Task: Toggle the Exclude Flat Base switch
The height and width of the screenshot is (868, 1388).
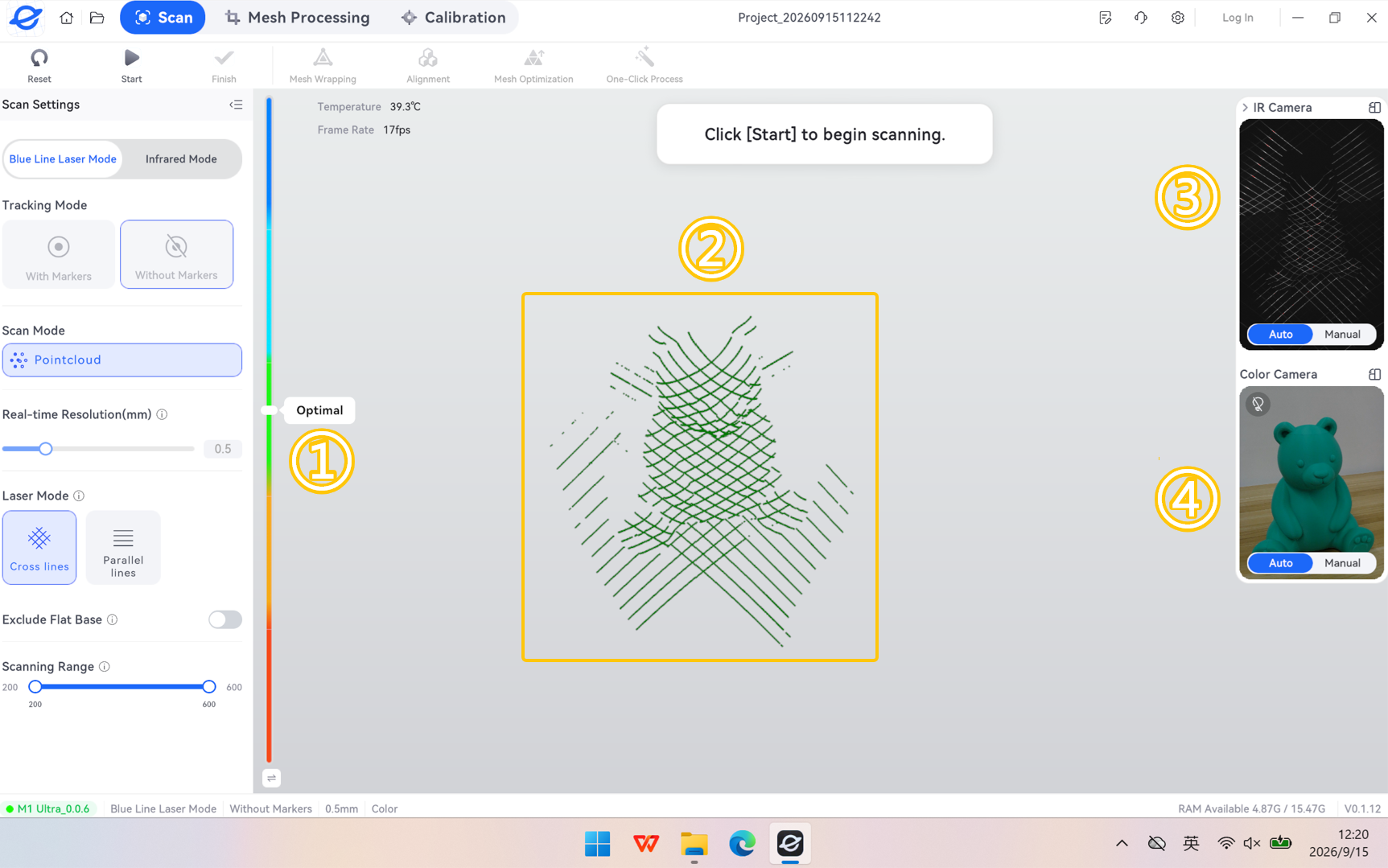Action: coord(224,619)
